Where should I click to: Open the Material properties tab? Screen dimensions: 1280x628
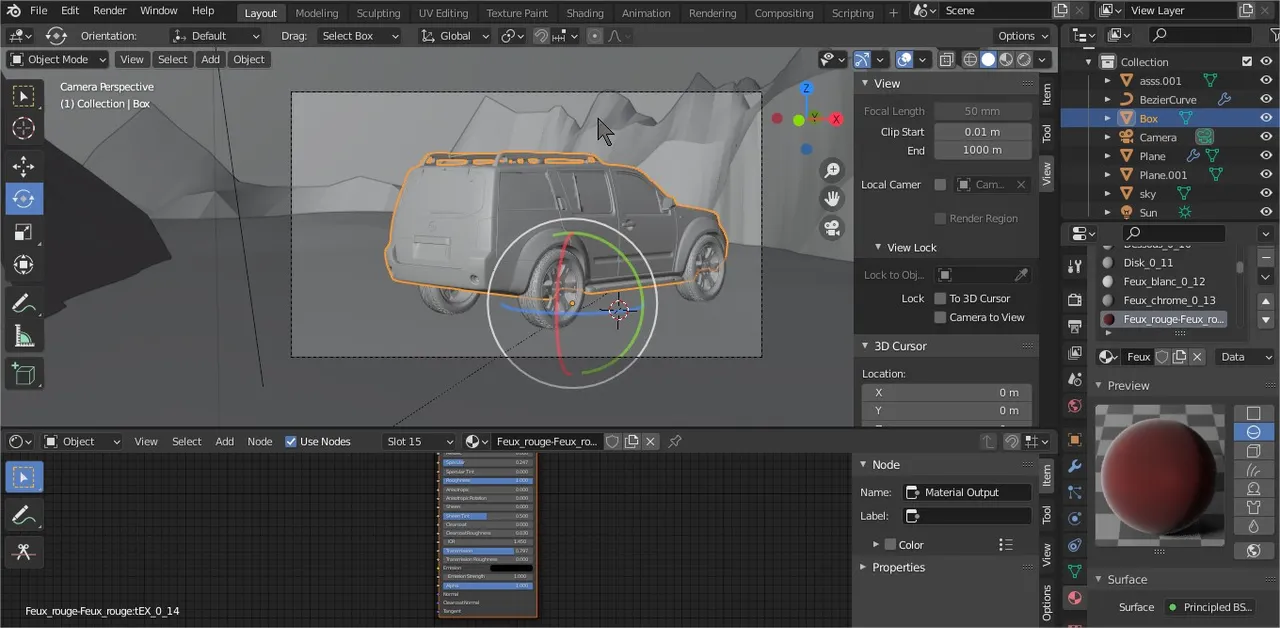click(1075, 598)
